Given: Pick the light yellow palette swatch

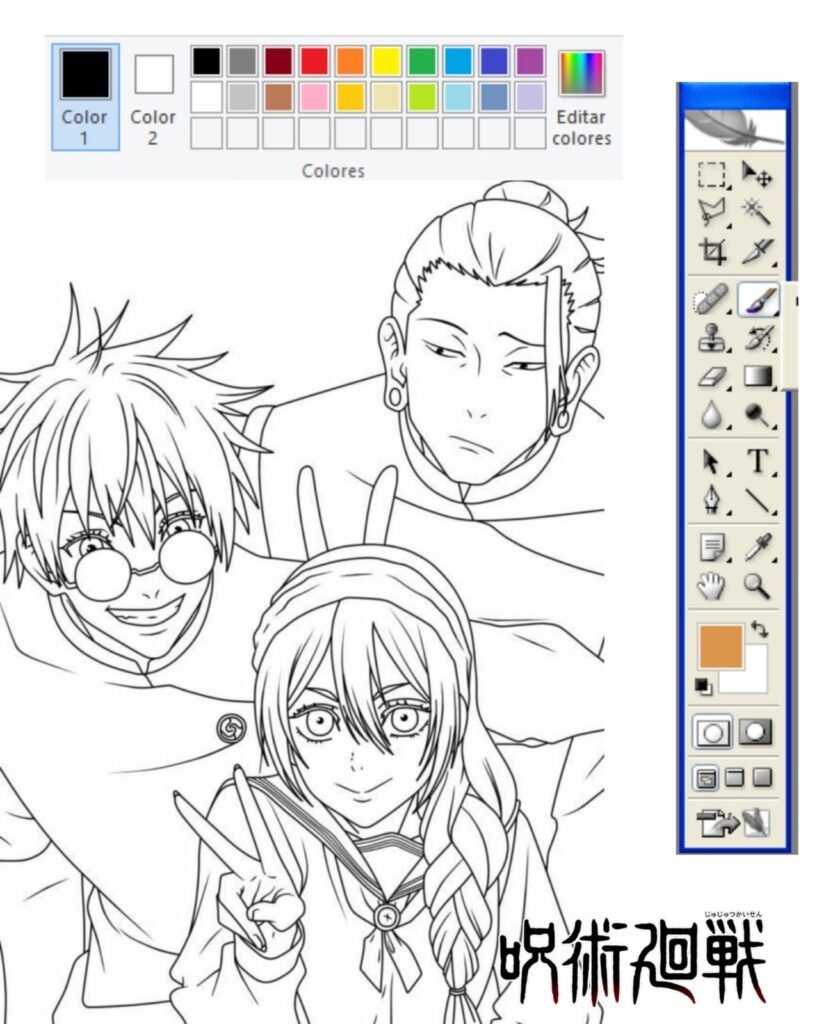Looking at the screenshot, I should pos(386,97).
